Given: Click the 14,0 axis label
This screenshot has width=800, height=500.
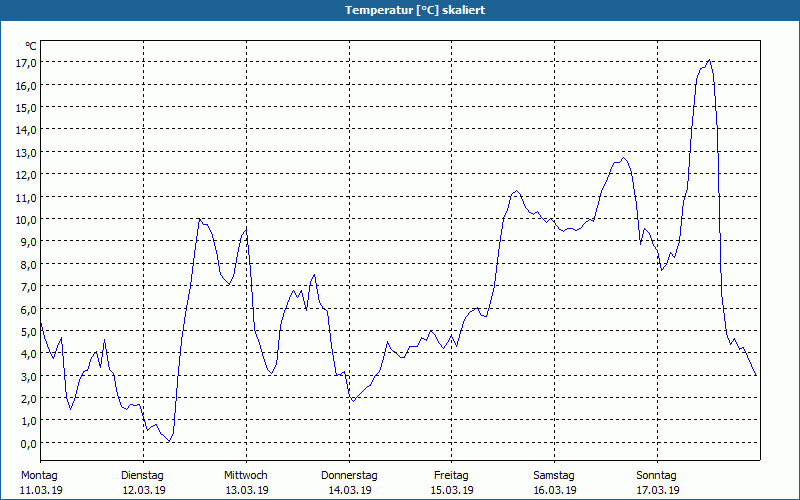Looking at the screenshot, I should [26, 130].
